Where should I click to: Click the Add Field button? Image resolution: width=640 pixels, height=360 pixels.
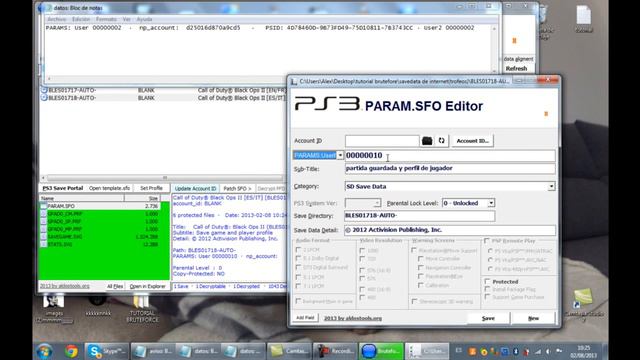point(305,318)
